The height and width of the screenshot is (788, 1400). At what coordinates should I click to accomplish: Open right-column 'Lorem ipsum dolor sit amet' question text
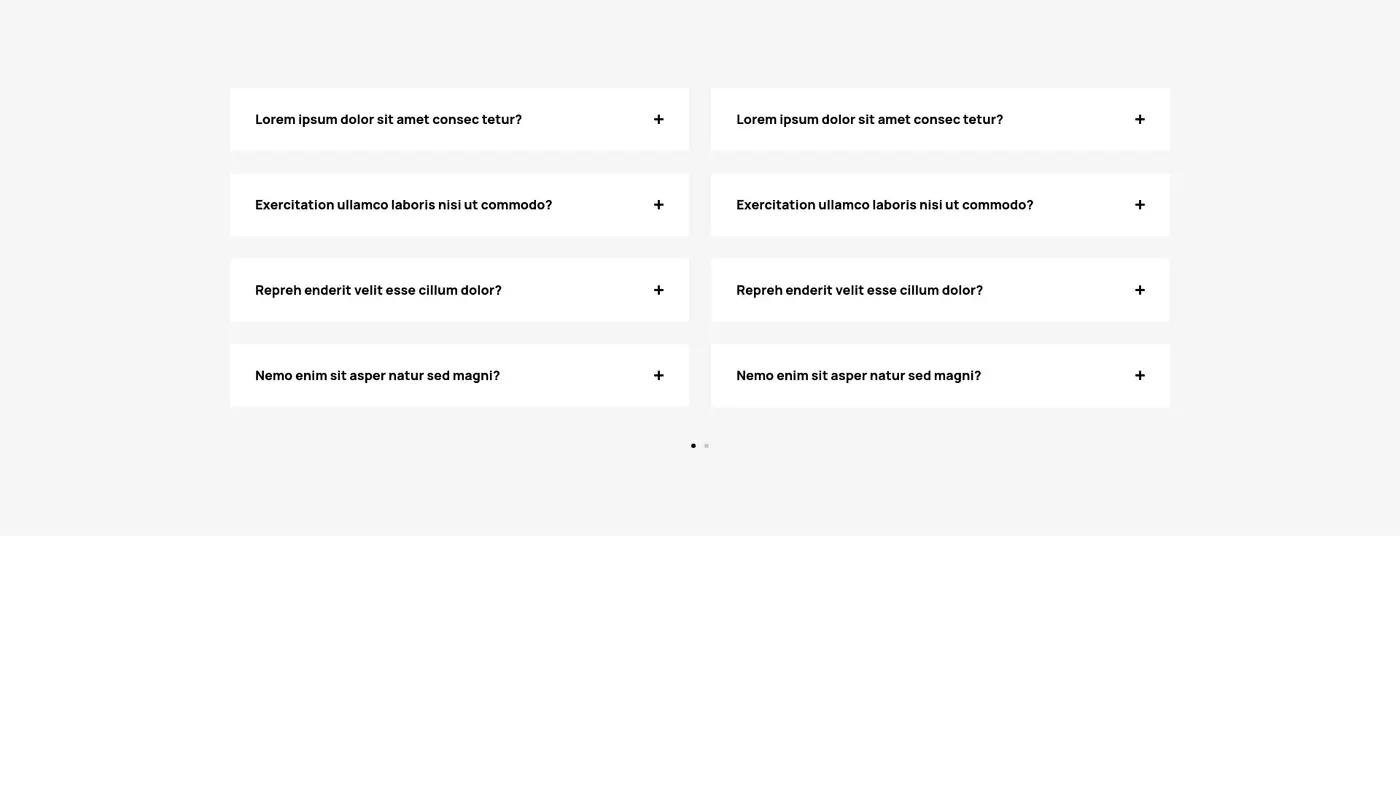(x=869, y=119)
